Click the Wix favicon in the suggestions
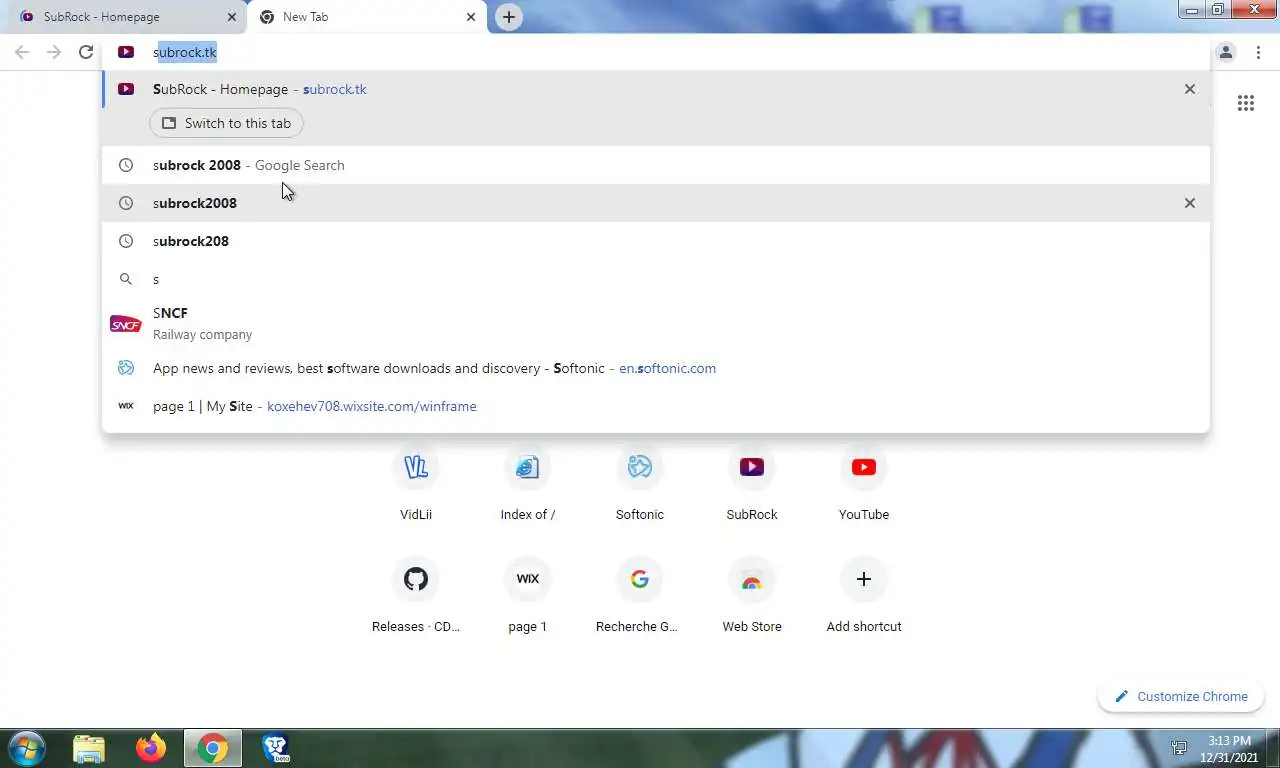Image resolution: width=1280 pixels, height=768 pixels. [x=126, y=406]
